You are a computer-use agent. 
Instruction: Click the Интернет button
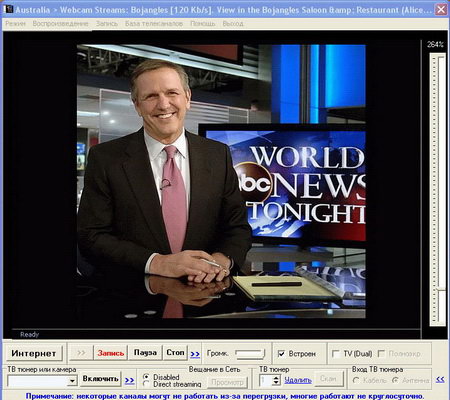coord(34,353)
